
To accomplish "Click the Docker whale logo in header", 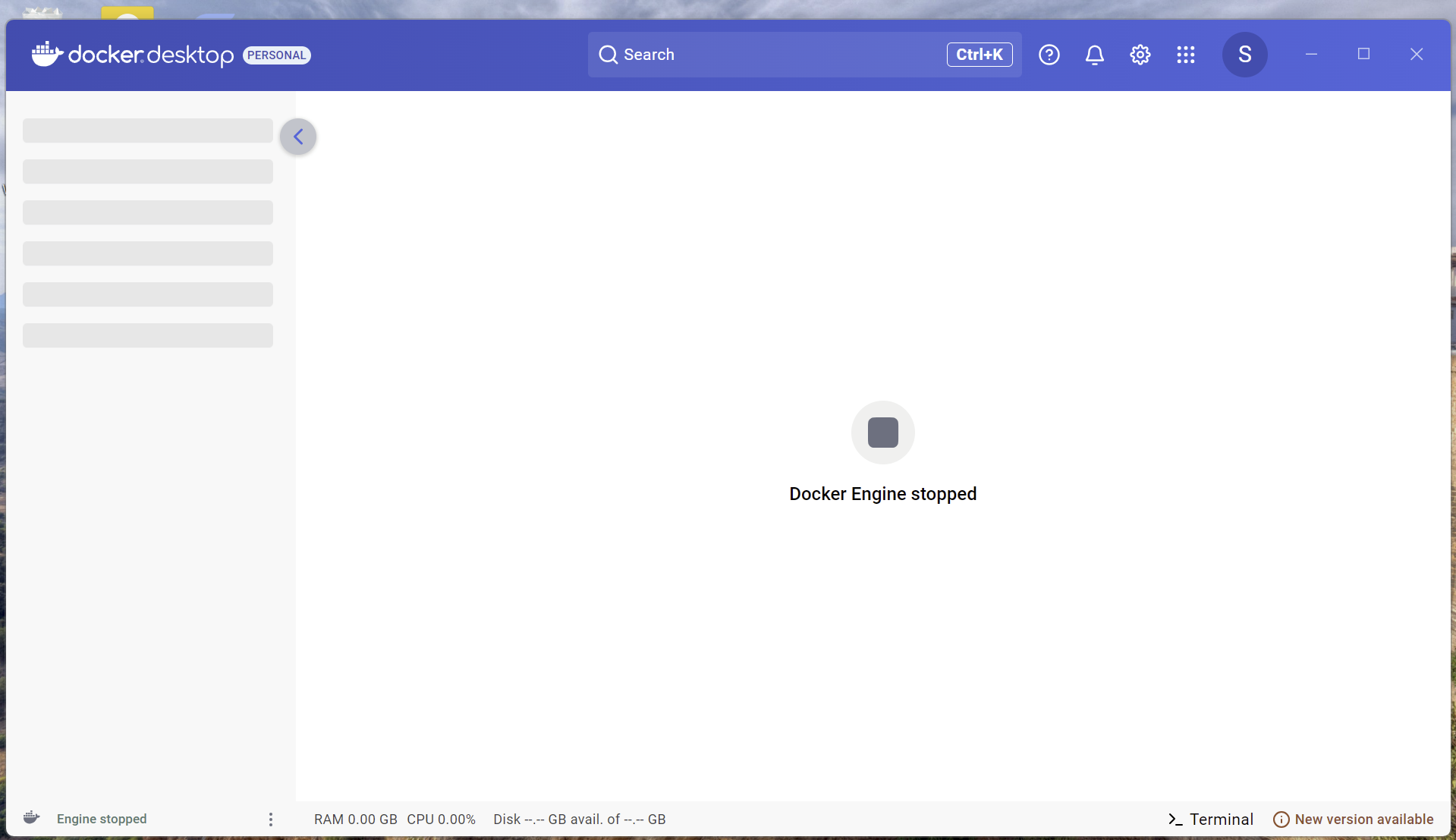I will pos(47,55).
